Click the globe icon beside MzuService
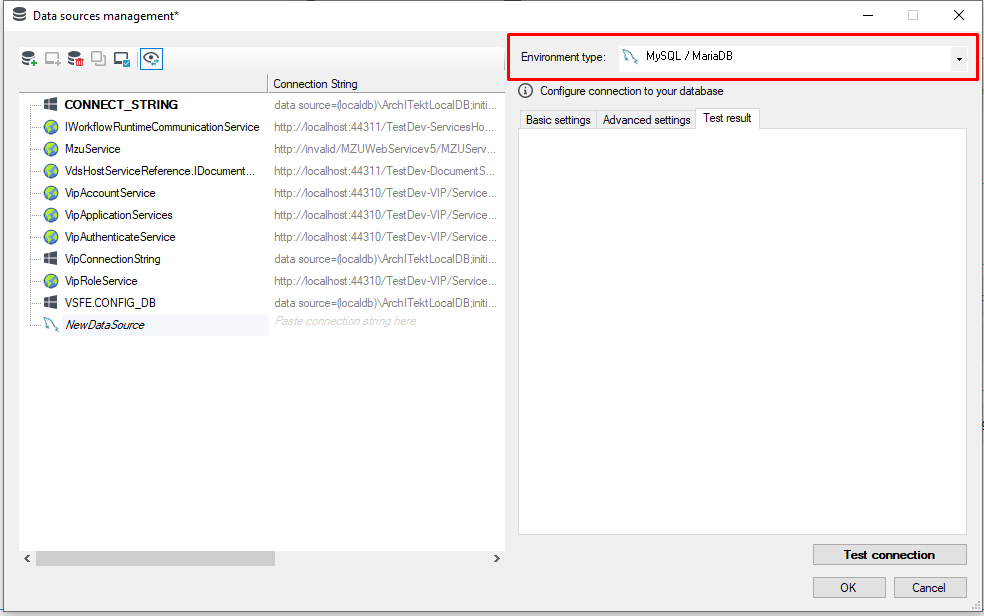Viewport: 984px width, 616px height. (51, 149)
